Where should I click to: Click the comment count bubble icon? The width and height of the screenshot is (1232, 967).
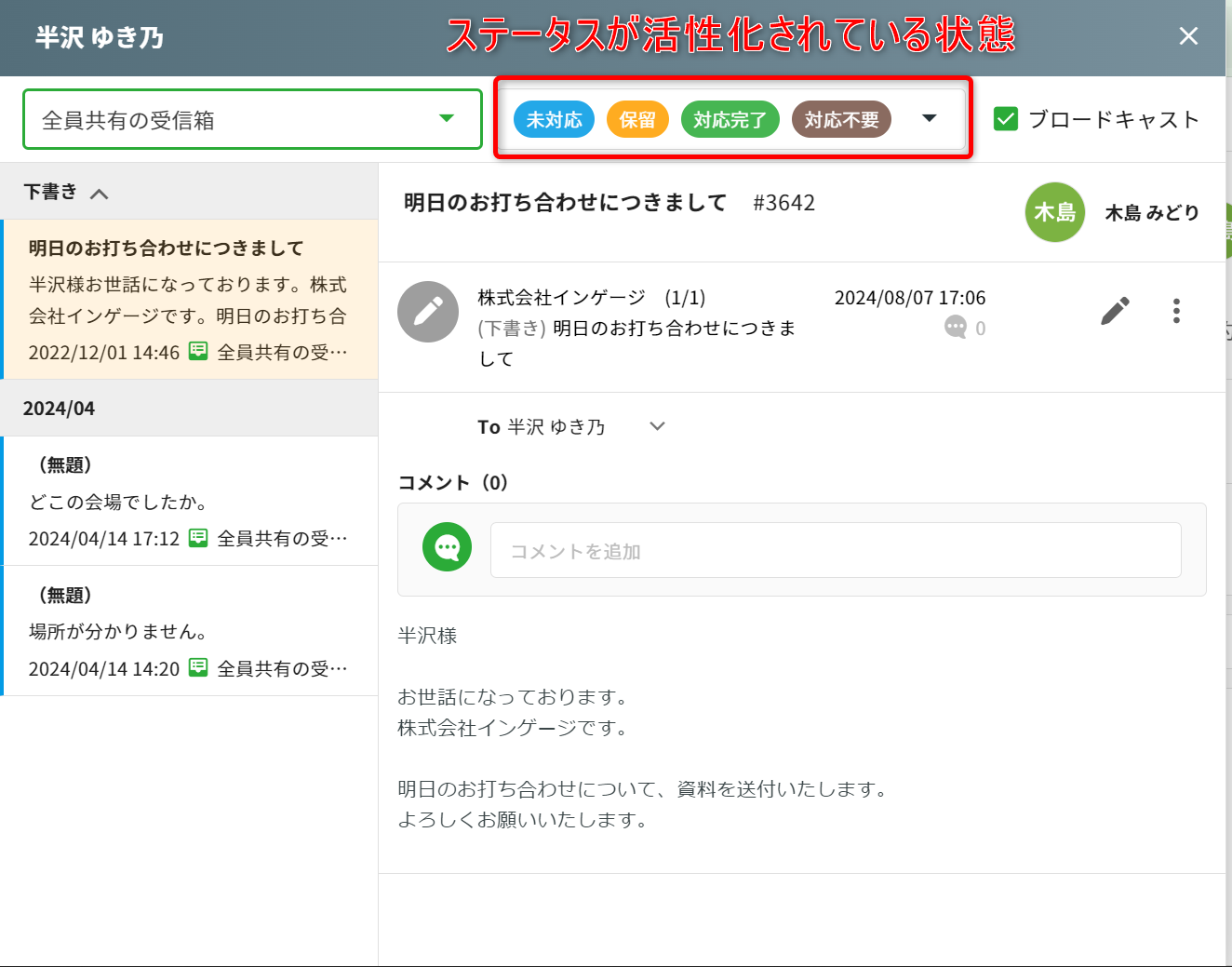pyautogui.click(x=956, y=328)
